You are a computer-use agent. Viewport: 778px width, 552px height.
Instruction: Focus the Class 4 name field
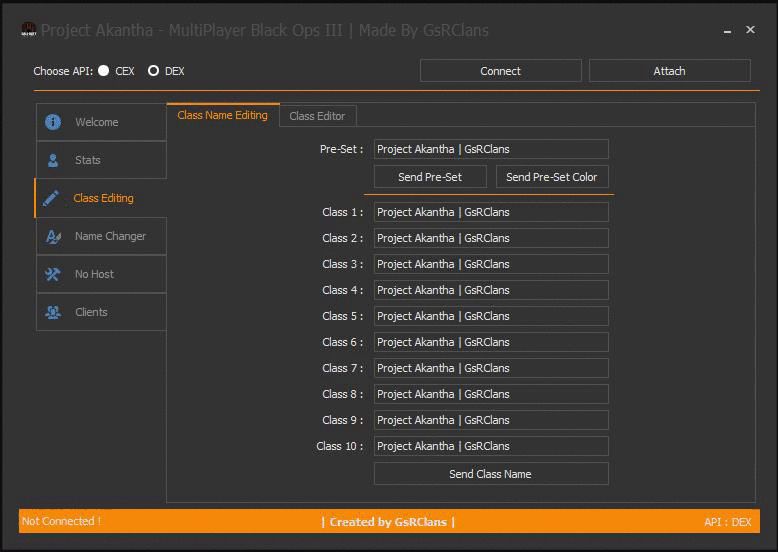(491, 290)
